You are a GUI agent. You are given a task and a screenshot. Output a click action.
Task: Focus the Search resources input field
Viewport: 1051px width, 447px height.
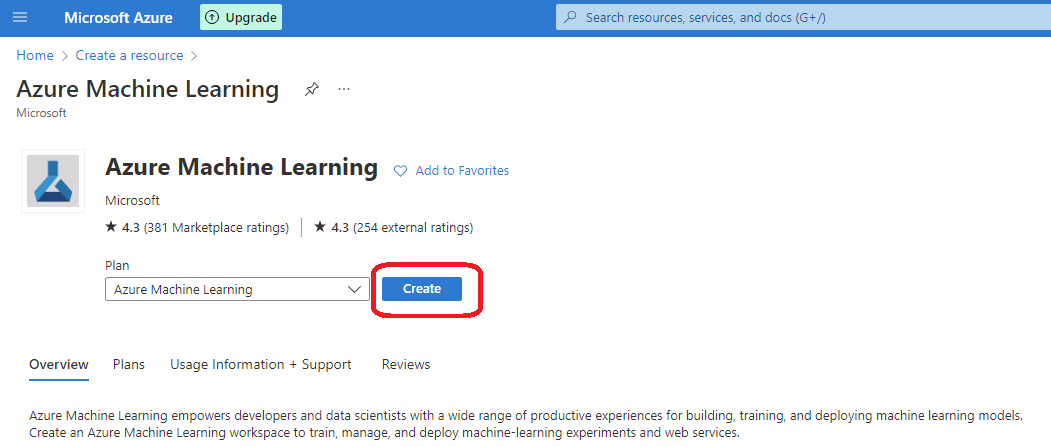[804, 17]
